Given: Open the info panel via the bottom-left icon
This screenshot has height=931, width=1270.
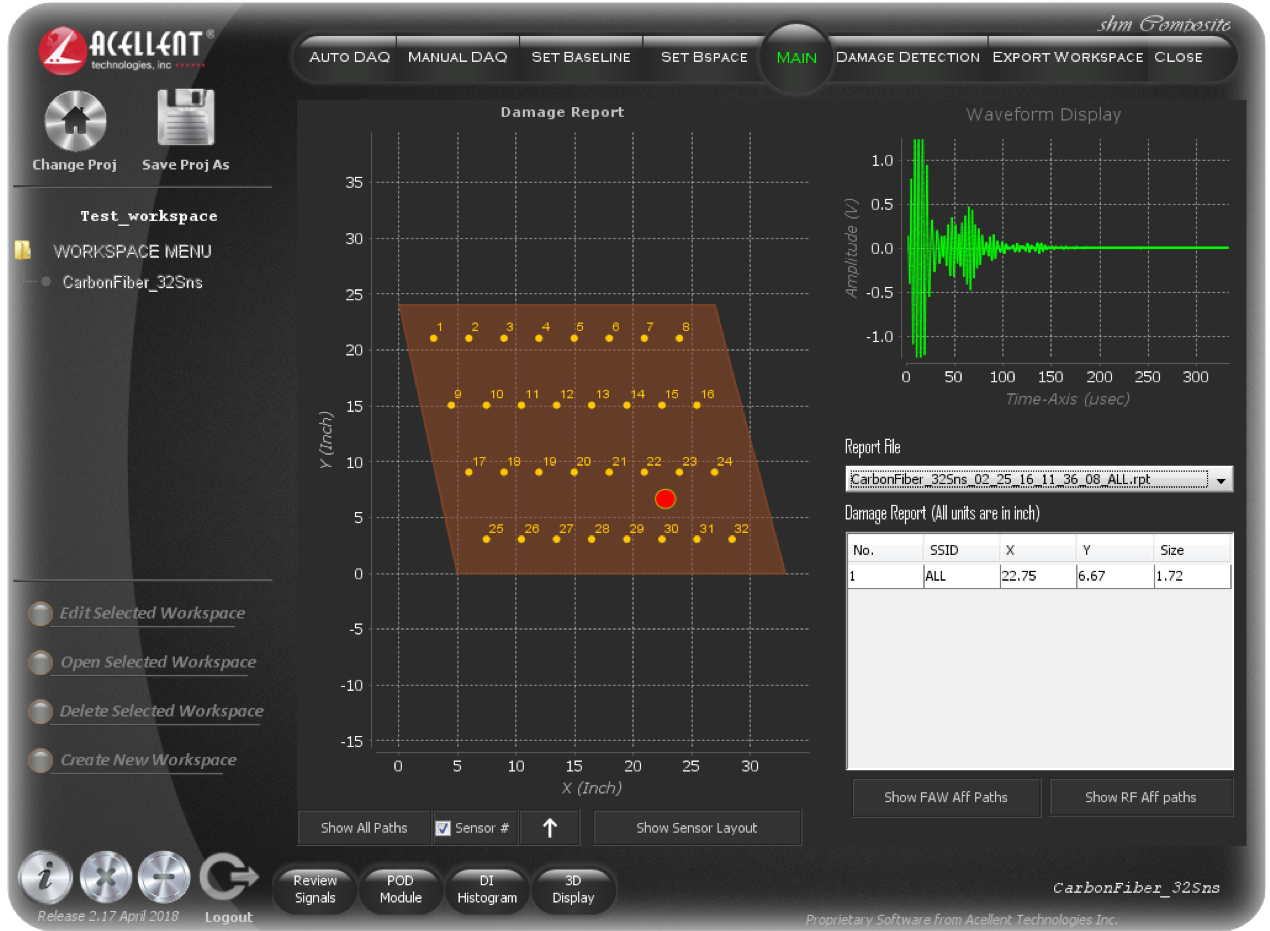Looking at the screenshot, I should click(45, 877).
